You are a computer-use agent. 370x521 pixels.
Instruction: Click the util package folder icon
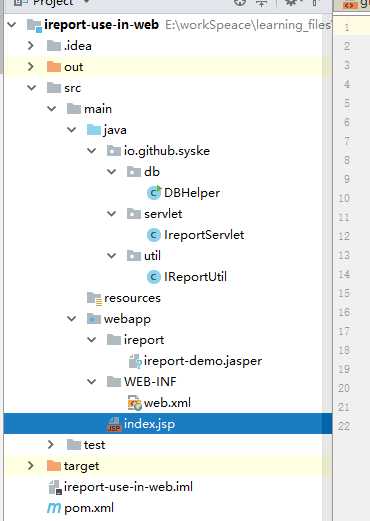pyautogui.click(x=134, y=256)
